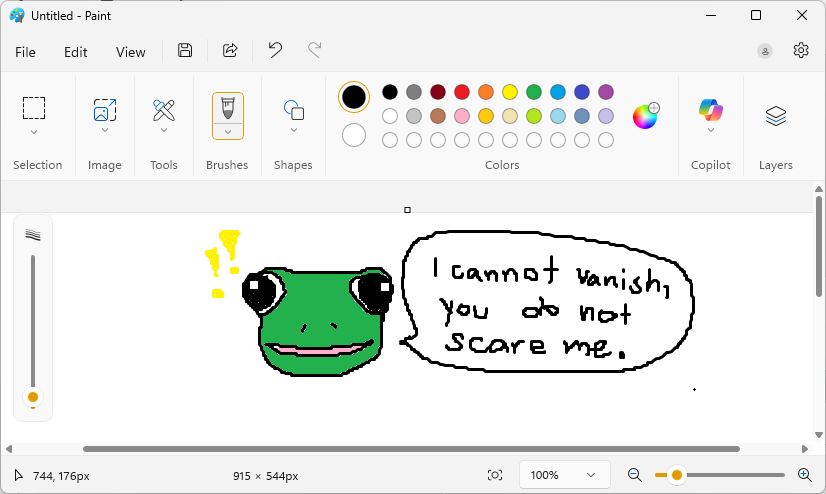Pick the light gray palette color
826x494 pixels.
[x=414, y=116]
